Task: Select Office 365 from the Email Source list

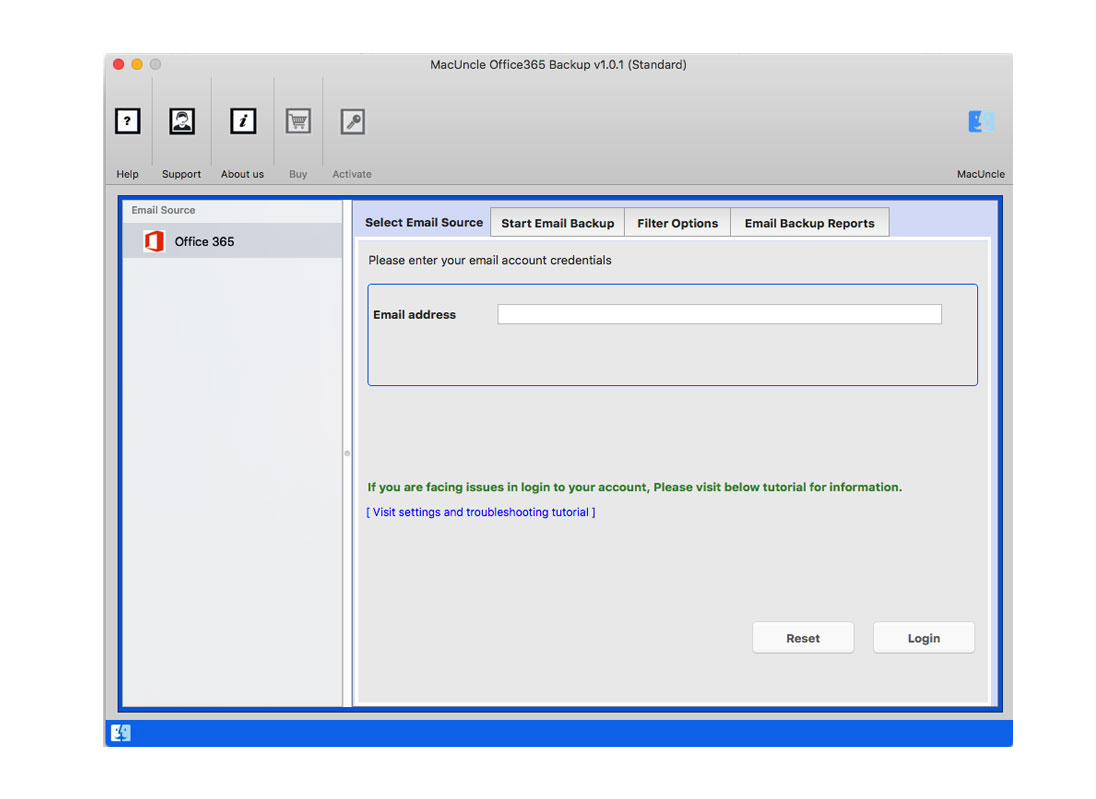Action: (204, 241)
